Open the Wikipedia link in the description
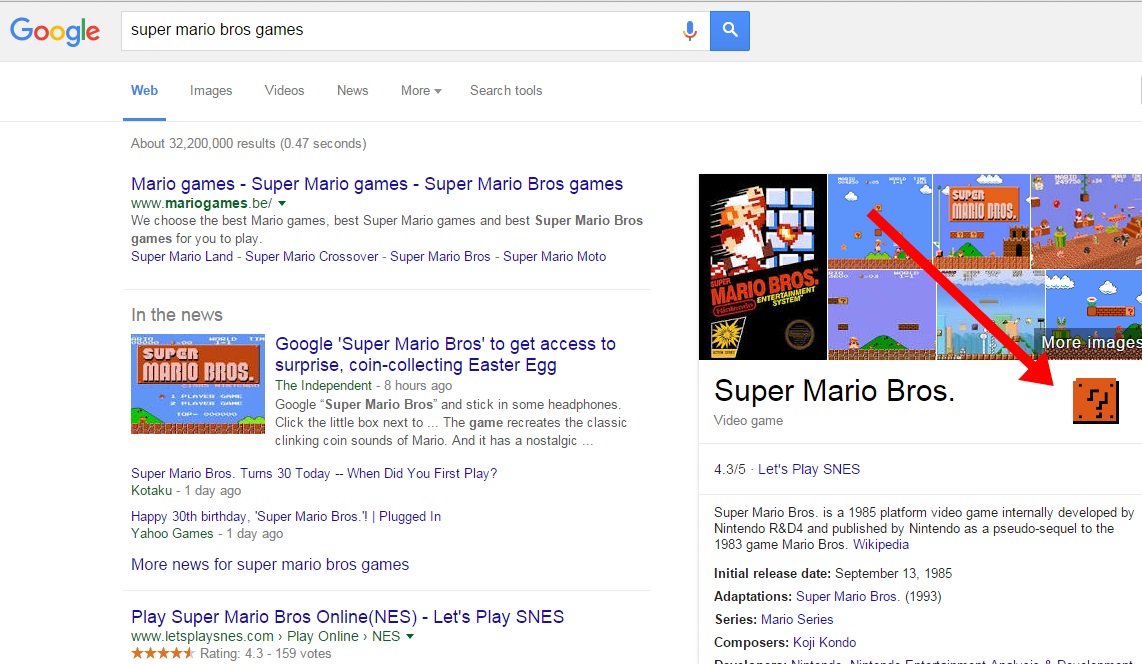 click(881, 545)
